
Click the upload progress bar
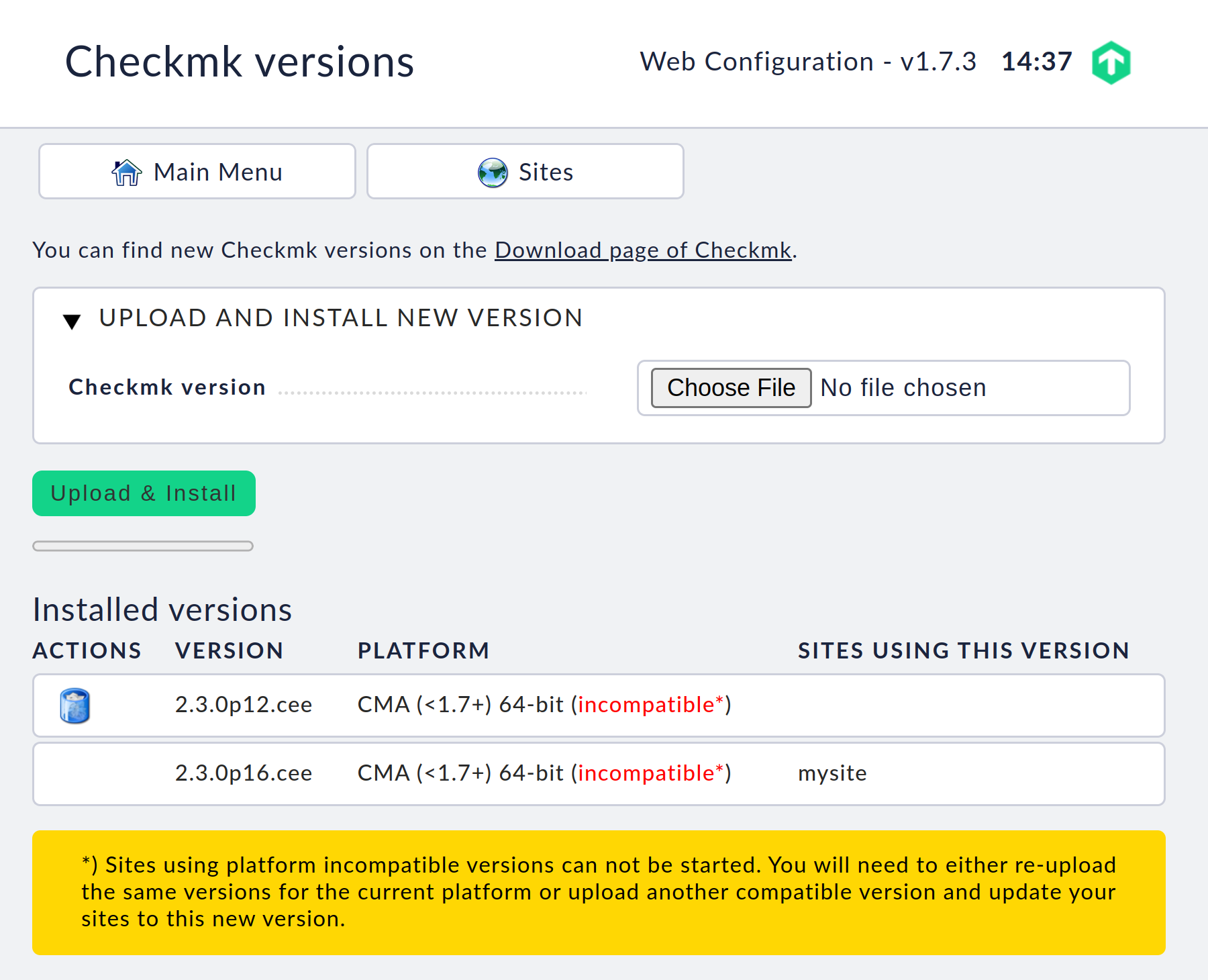[x=143, y=546]
